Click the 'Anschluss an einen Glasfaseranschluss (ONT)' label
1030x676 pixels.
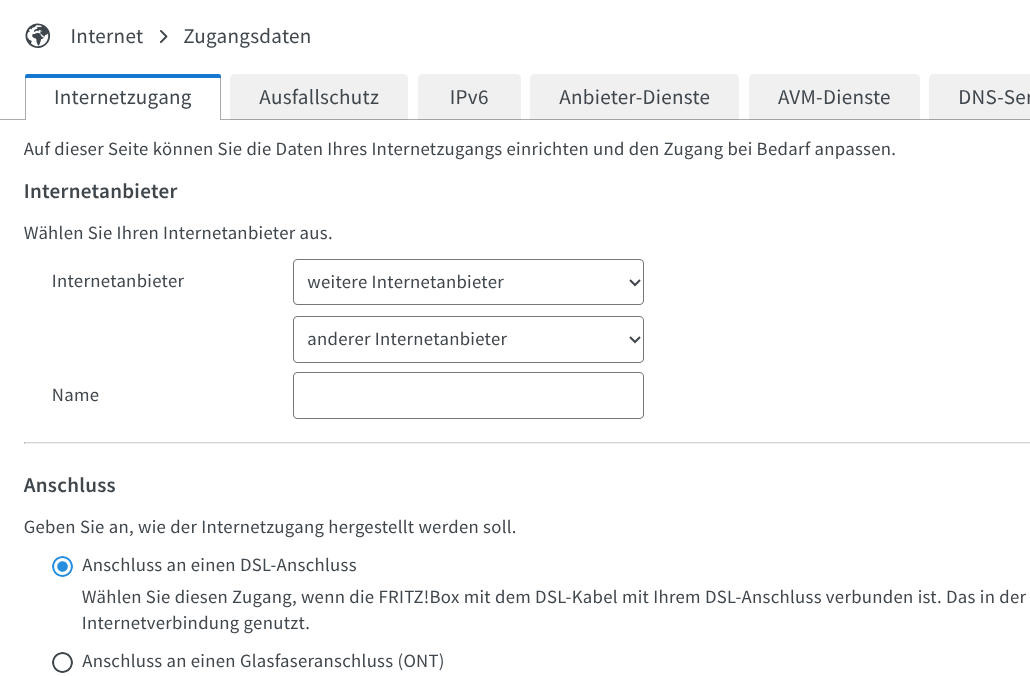[263, 661]
